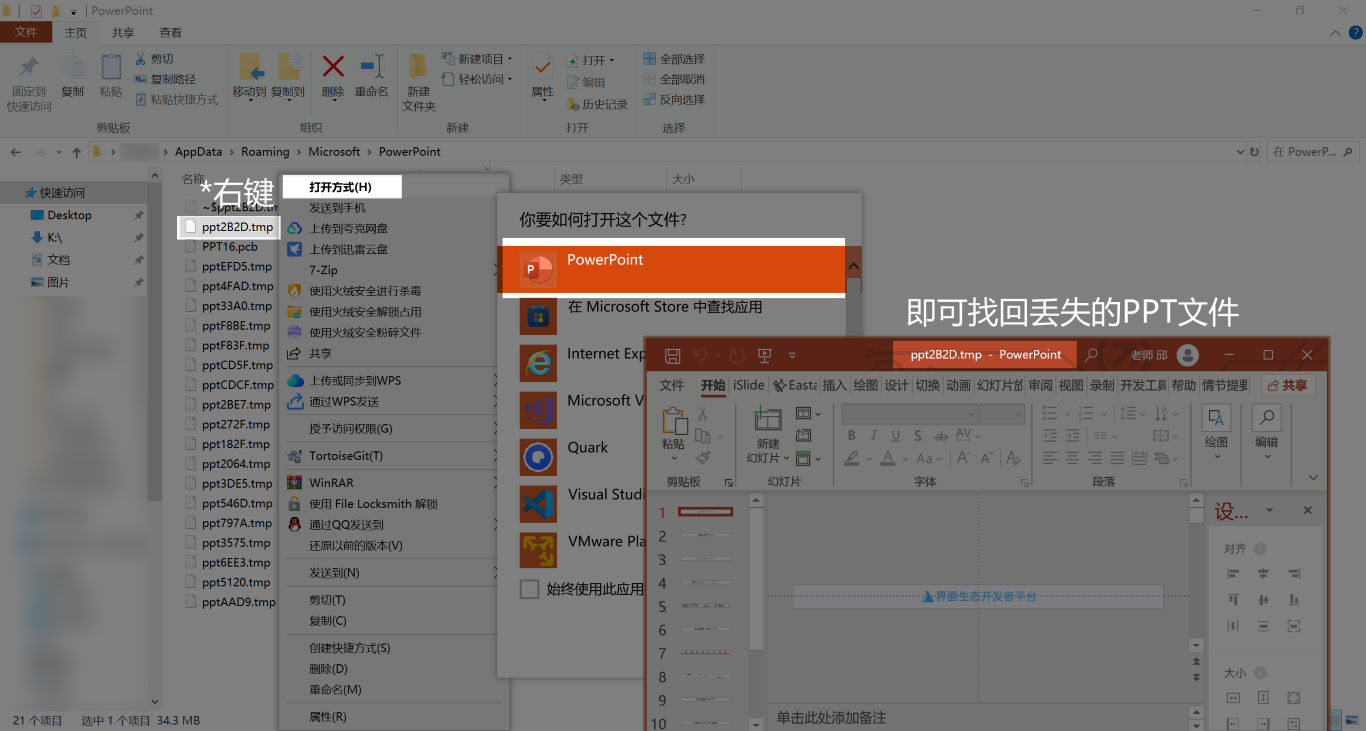
Task: Click the PowerPoint app icon in open-with list
Action: click(538, 269)
